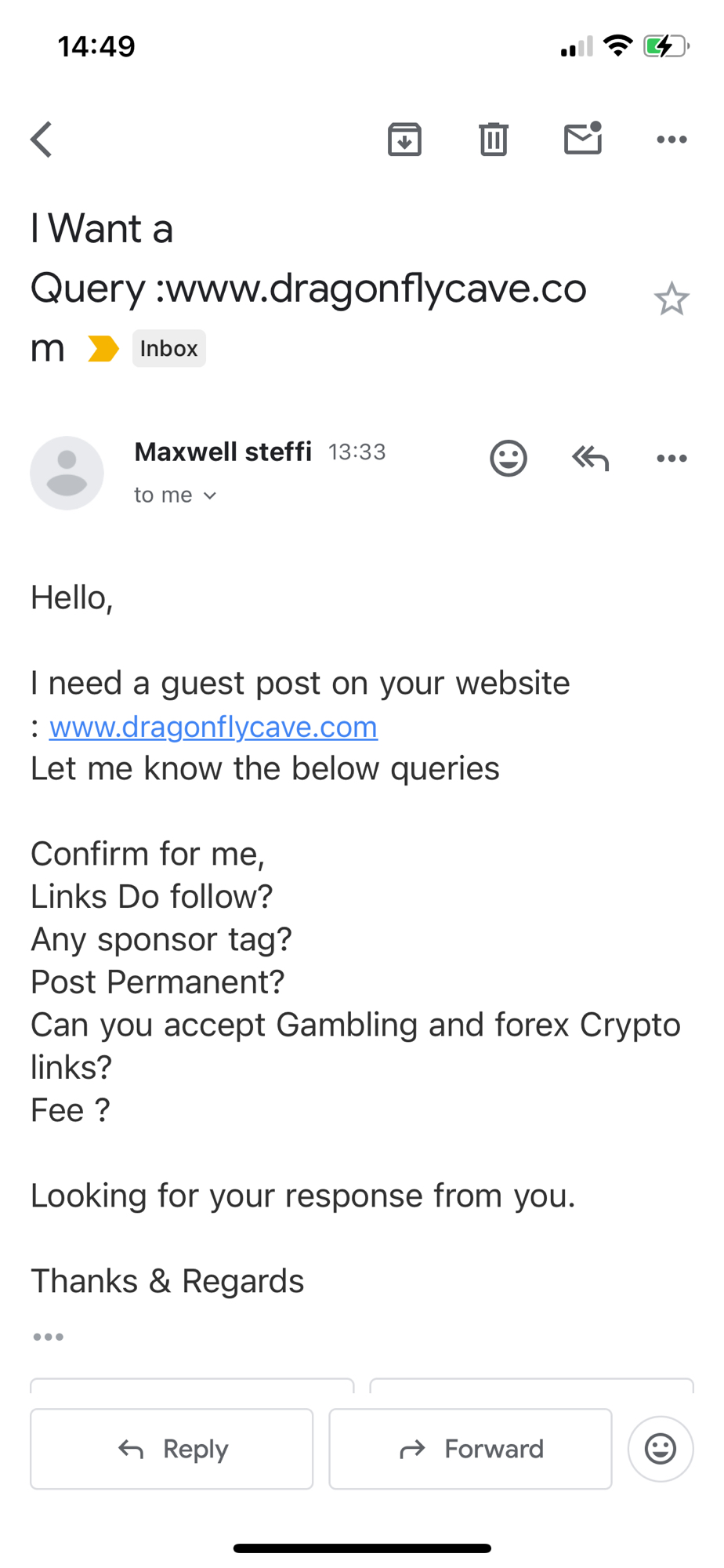Delete this email with trash icon
724x1568 pixels.
(x=494, y=140)
